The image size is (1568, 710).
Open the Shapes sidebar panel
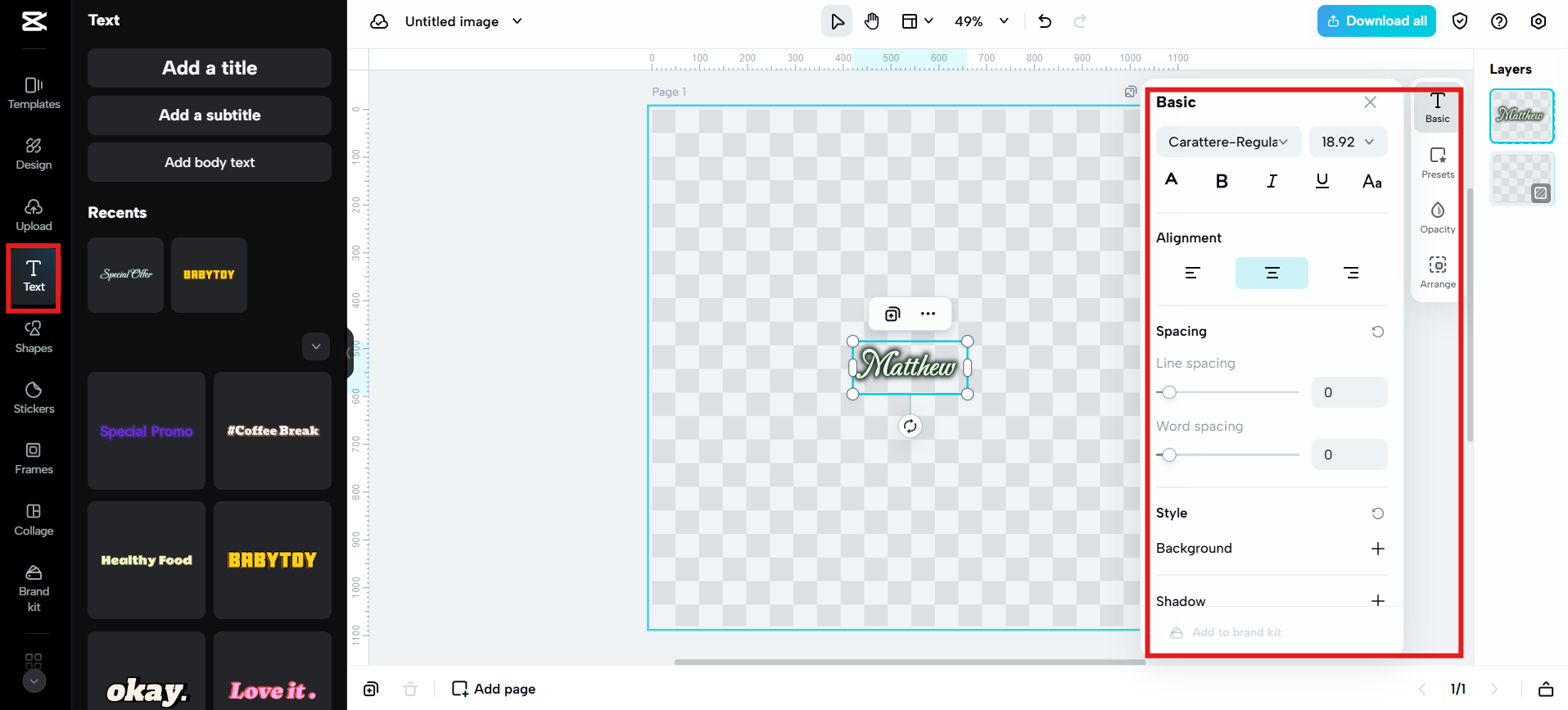(x=34, y=337)
